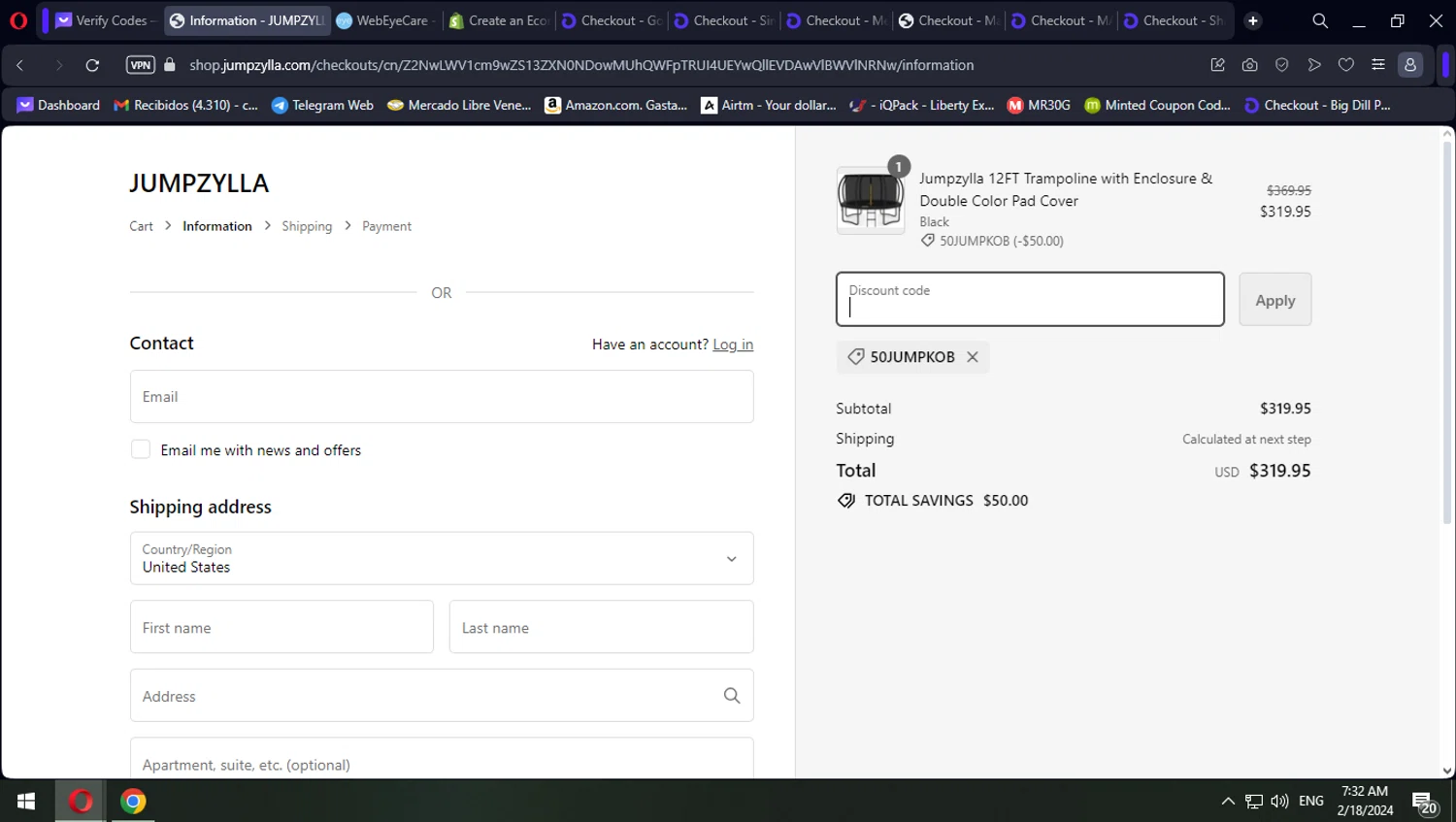Expand the Country/Region dropdown
1456x822 pixels.
click(x=442, y=558)
